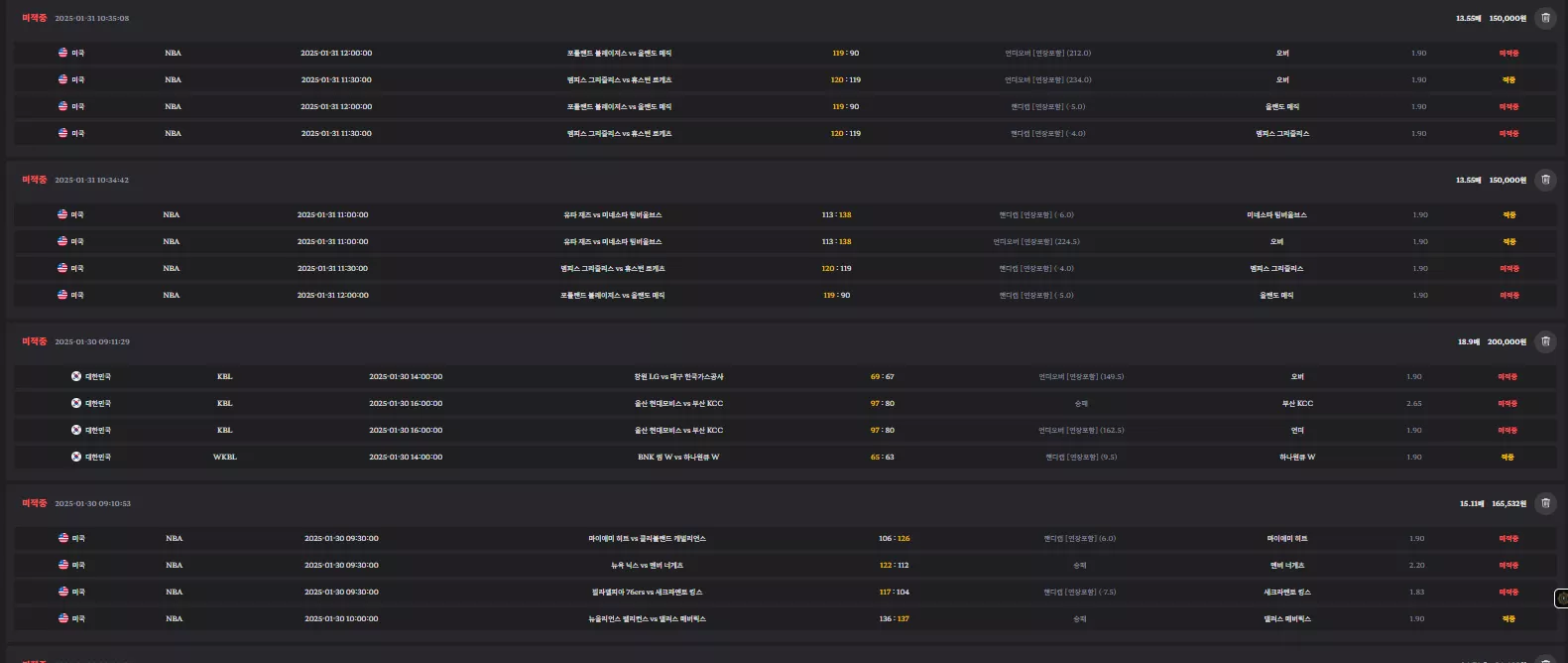This screenshot has height=663, width=1568.
Task: Click the 2025-01-30 09:10:53 slip timestamp
Action: (x=91, y=504)
